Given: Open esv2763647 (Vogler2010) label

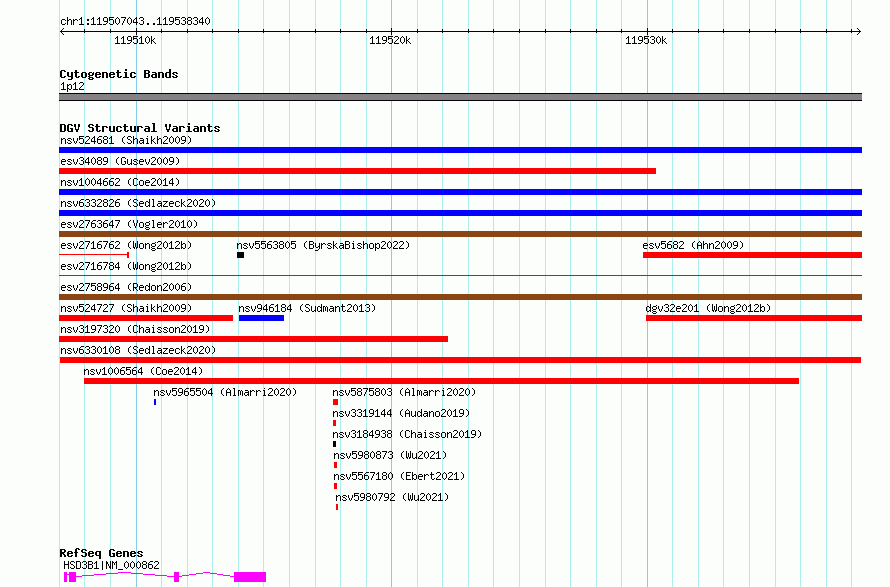Looking at the screenshot, I should coord(129,224).
